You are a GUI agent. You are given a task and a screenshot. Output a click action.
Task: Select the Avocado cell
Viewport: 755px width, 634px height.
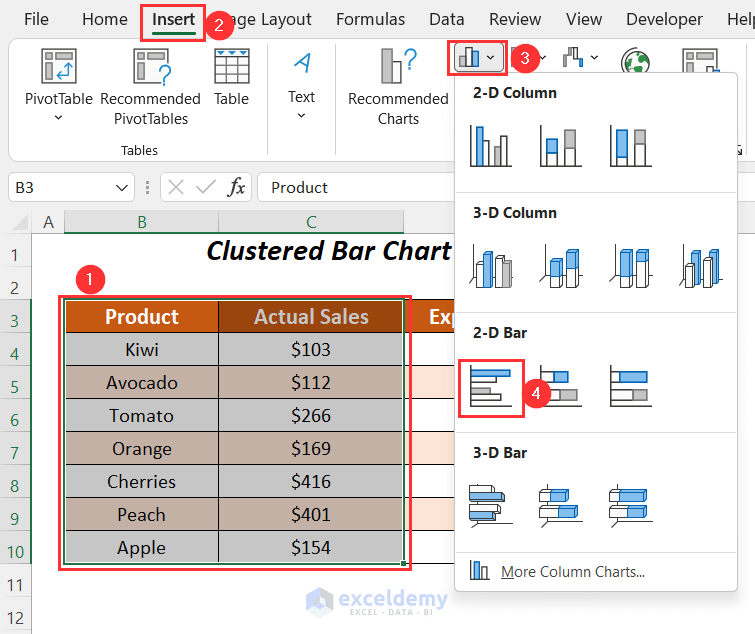coord(142,382)
